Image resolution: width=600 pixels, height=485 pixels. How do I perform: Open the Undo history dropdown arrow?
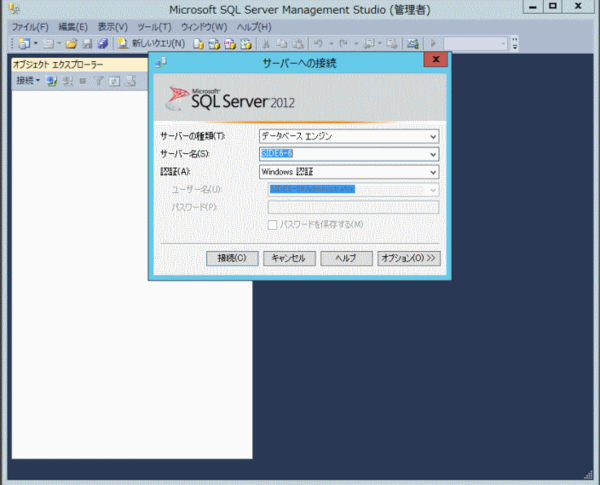click(331, 44)
